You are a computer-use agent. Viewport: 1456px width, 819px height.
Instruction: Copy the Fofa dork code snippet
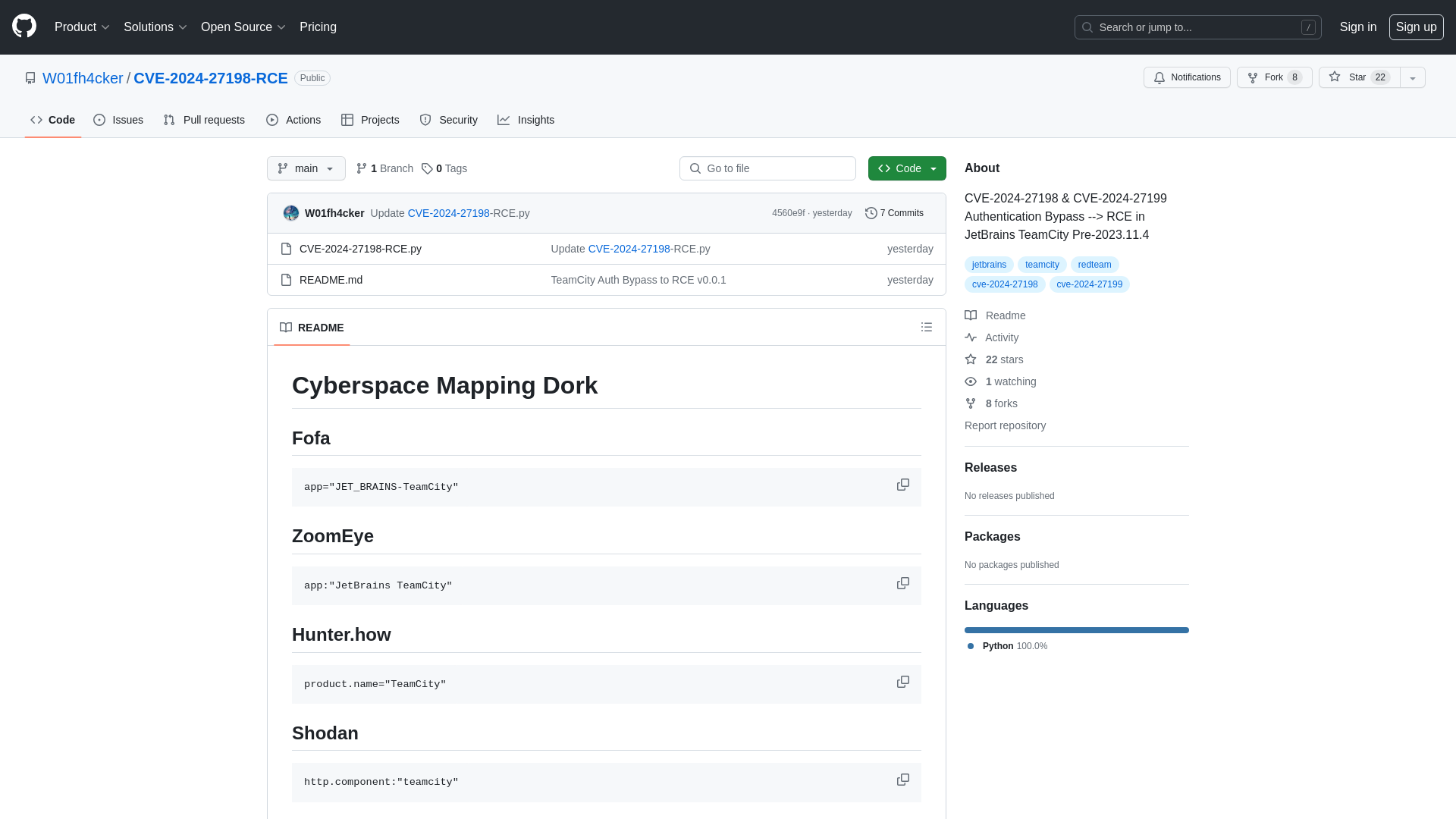pyautogui.click(x=902, y=485)
